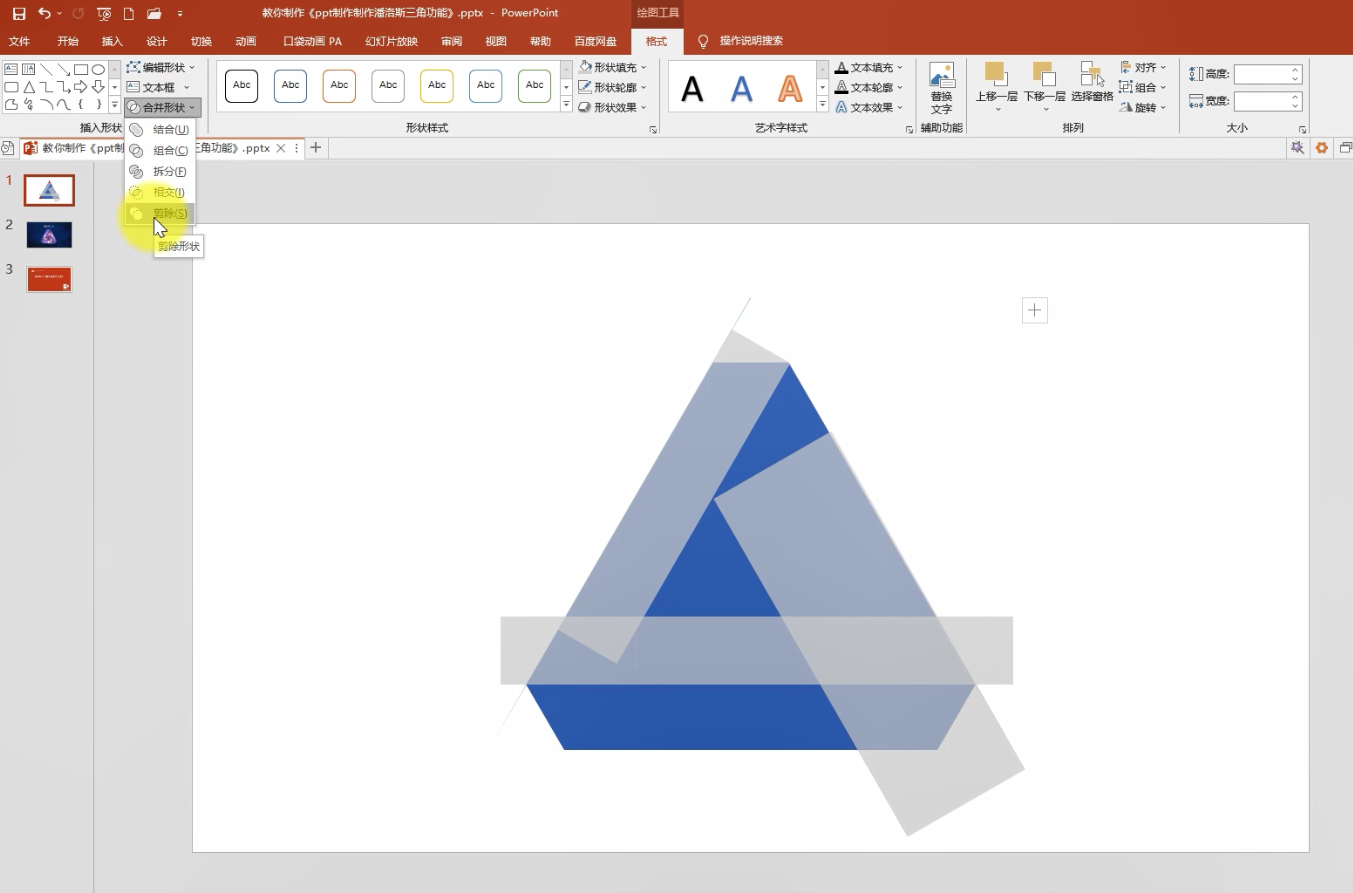
Task: Click Send Backward (下移一层) button
Action: click(1044, 86)
